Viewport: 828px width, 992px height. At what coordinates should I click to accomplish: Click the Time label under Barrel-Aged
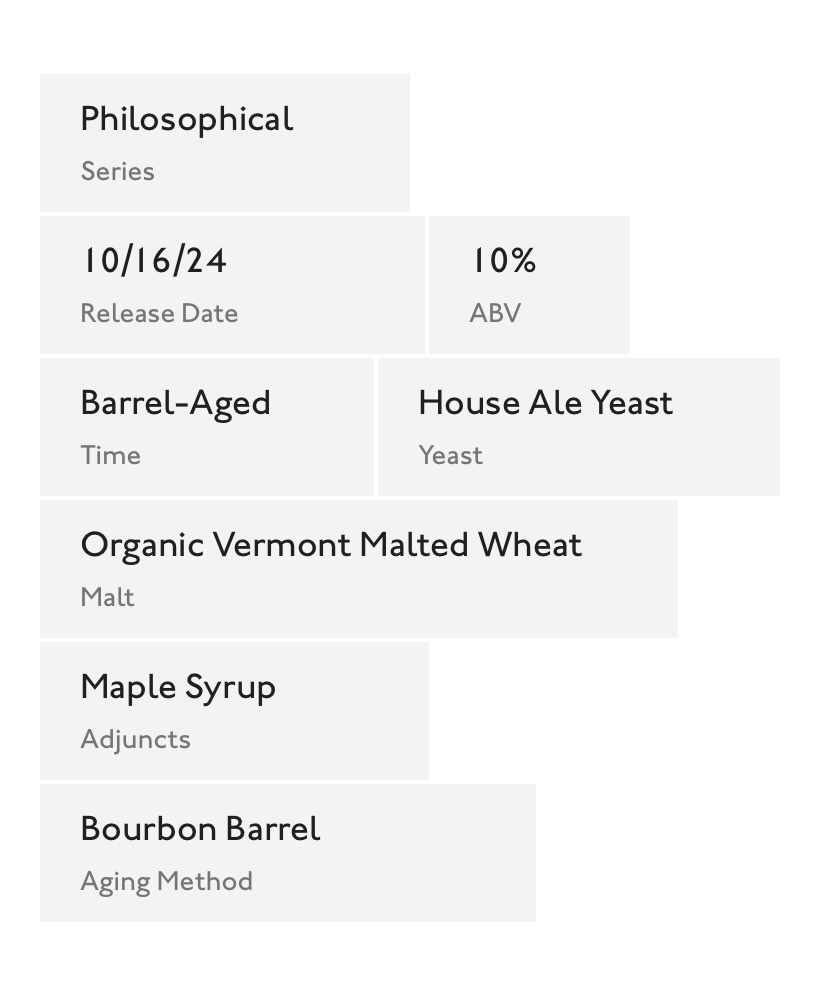pyautogui.click(x=111, y=456)
